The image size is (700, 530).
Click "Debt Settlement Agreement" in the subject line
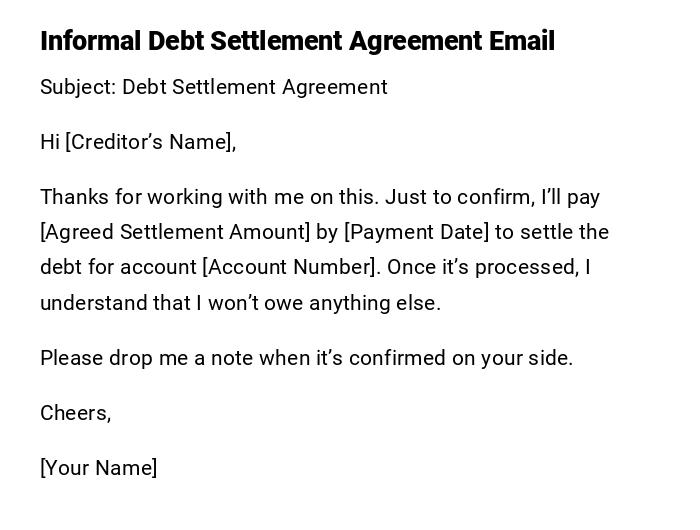pyautogui.click(x=255, y=87)
